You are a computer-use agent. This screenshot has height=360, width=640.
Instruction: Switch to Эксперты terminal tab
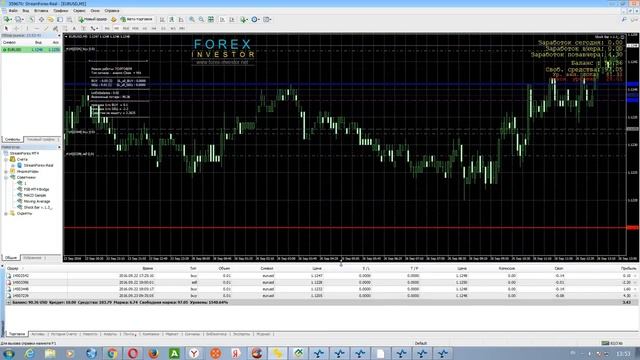coord(241,334)
